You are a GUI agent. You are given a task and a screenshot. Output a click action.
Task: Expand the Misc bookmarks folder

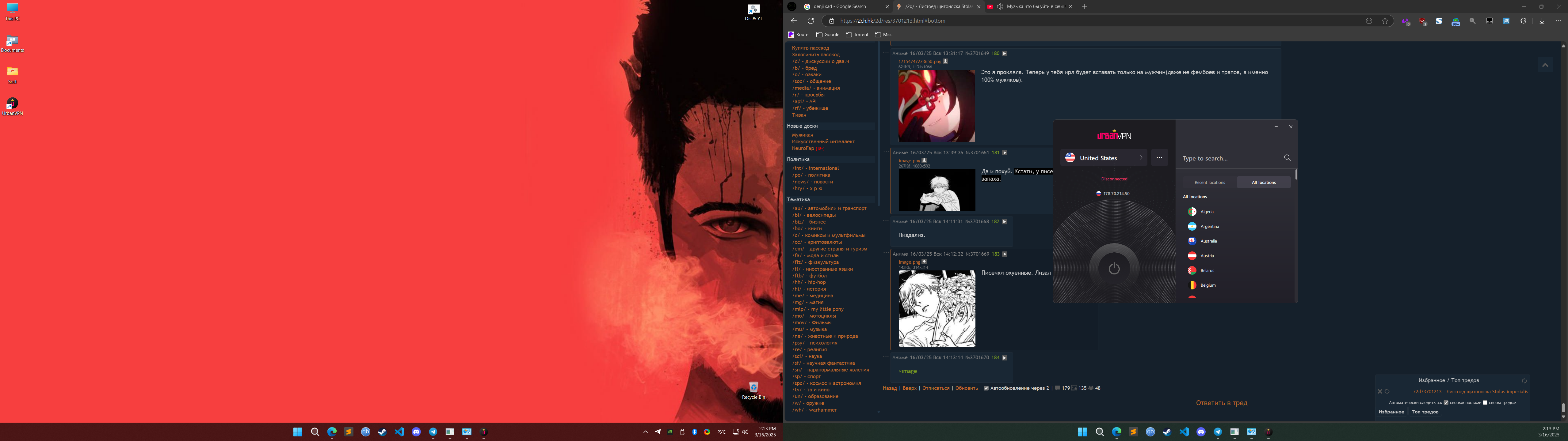884,35
